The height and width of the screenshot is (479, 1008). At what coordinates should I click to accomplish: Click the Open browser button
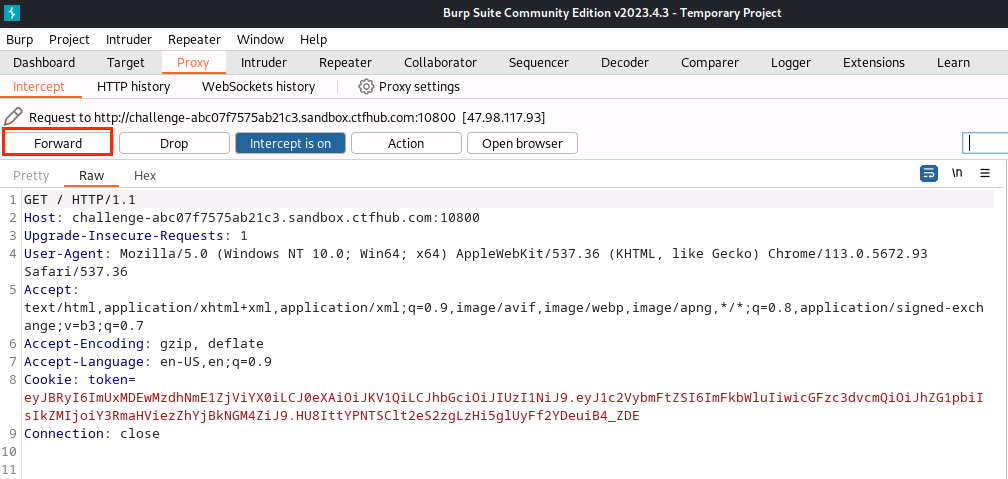(x=522, y=143)
